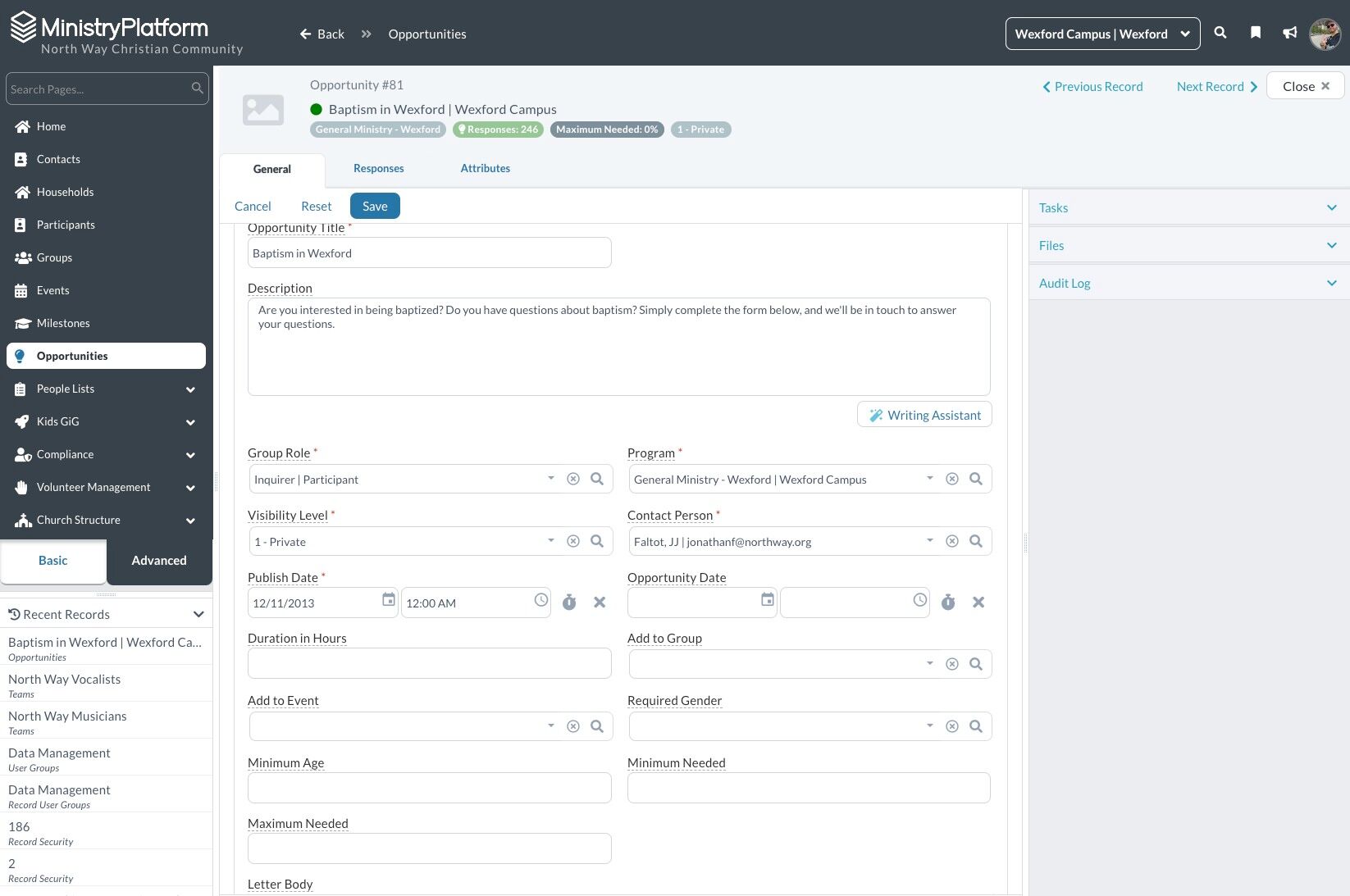Image resolution: width=1350 pixels, height=896 pixels.
Task: Clear the Visibility Level selection
Action: click(x=573, y=541)
